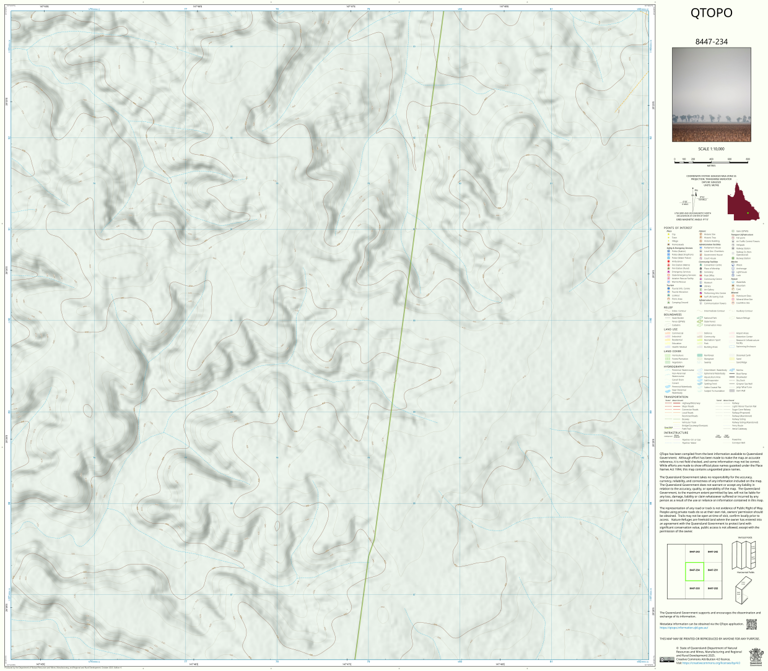Open the QTopo application web link
Viewport: 768px width, 671px height.
684,627
